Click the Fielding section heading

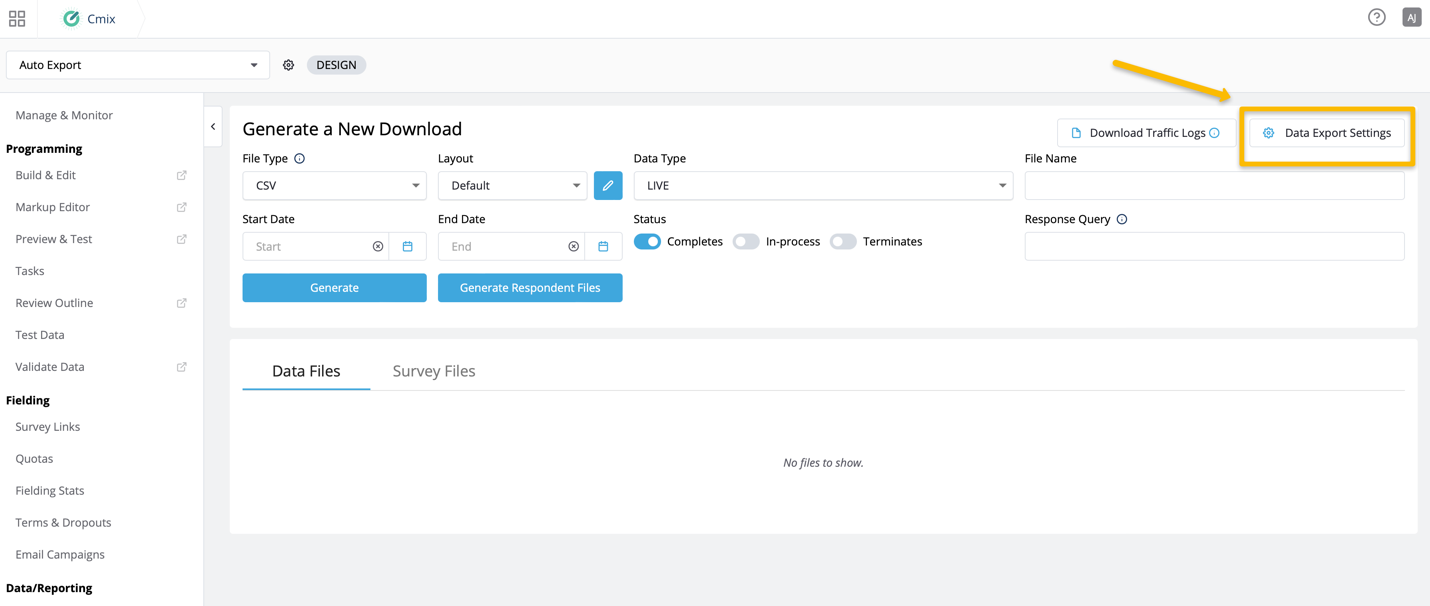pyautogui.click(x=28, y=400)
